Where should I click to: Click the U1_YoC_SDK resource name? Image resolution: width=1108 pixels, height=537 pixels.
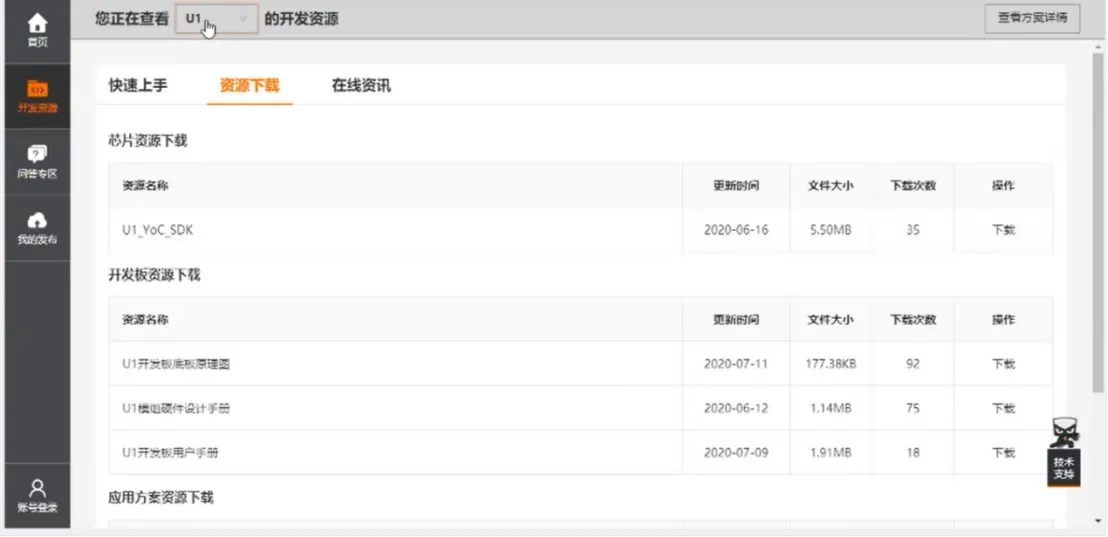(x=158, y=230)
